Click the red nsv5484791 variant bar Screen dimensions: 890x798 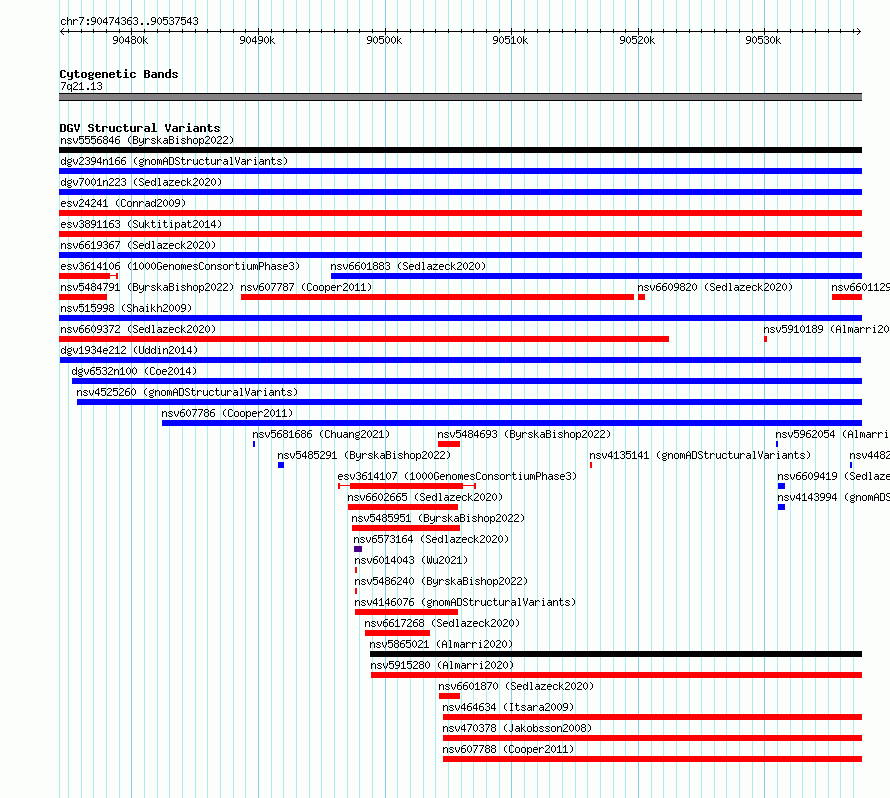[x=83, y=297]
